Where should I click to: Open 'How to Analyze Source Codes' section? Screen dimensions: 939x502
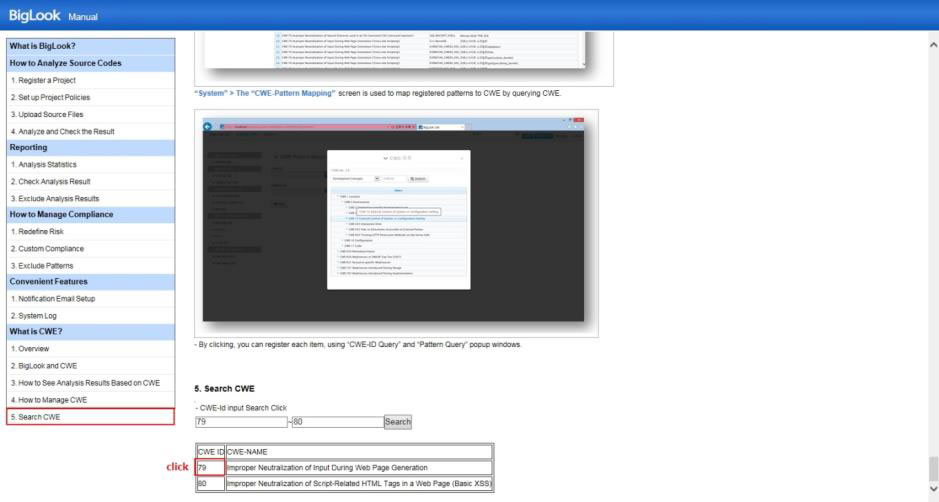pos(90,63)
